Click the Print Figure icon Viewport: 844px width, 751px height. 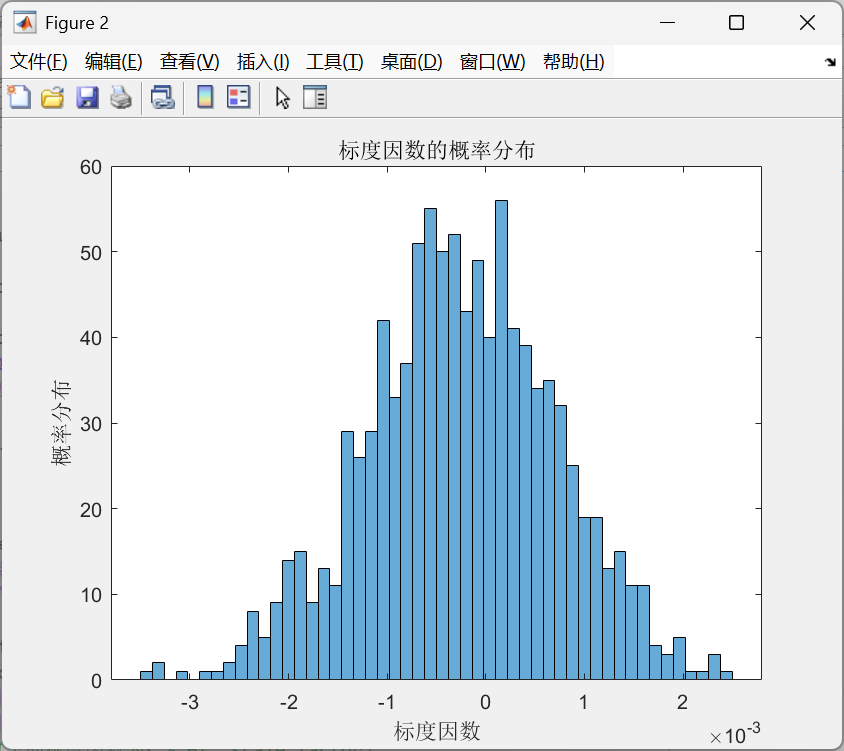point(121,97)
